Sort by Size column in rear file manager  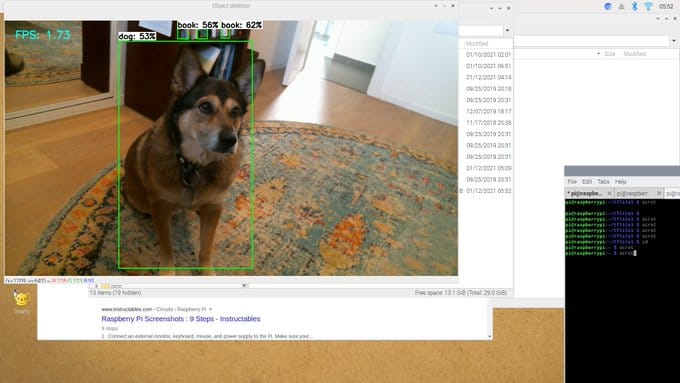(610, 54)
